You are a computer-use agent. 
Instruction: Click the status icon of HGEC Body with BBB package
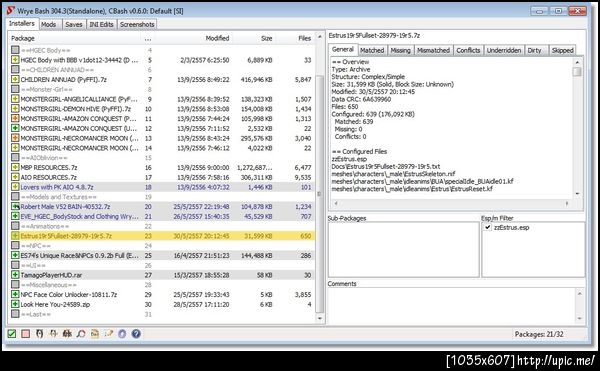15,60
